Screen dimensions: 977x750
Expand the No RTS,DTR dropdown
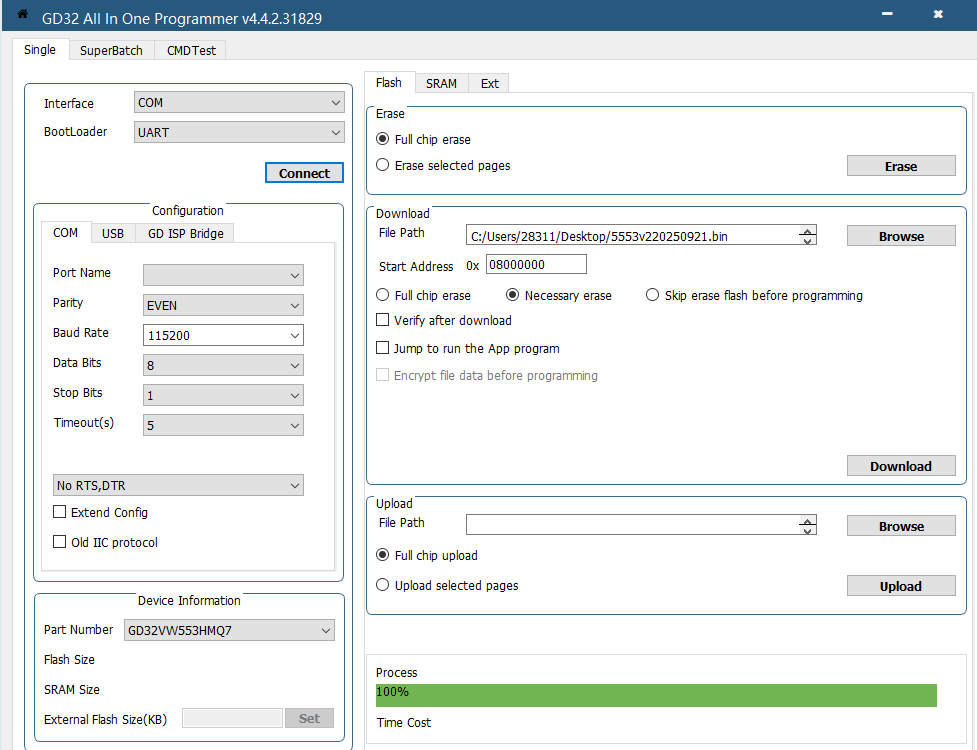click(x=178, y=485)
